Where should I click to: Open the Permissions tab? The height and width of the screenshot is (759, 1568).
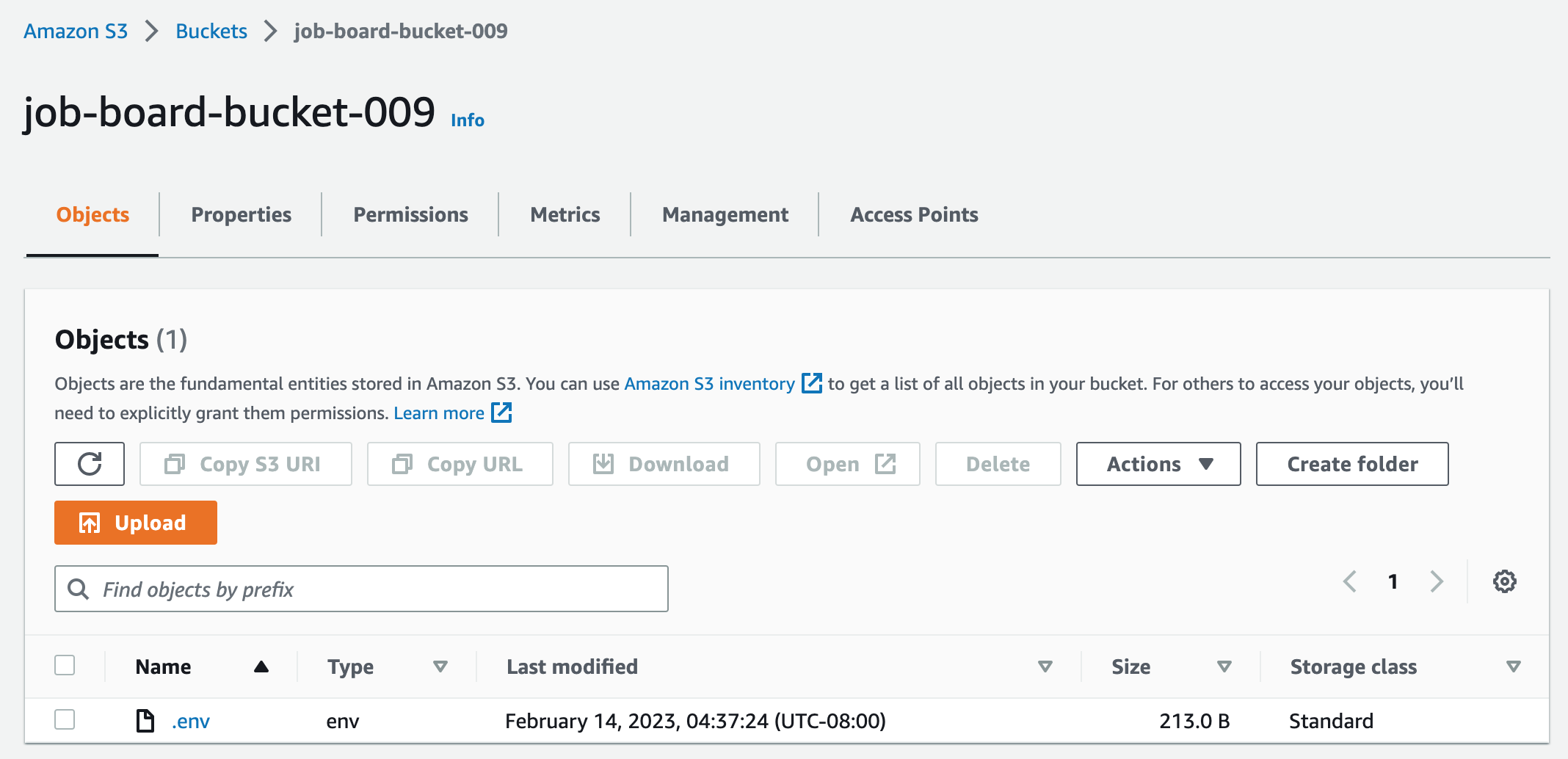point(411,214)
